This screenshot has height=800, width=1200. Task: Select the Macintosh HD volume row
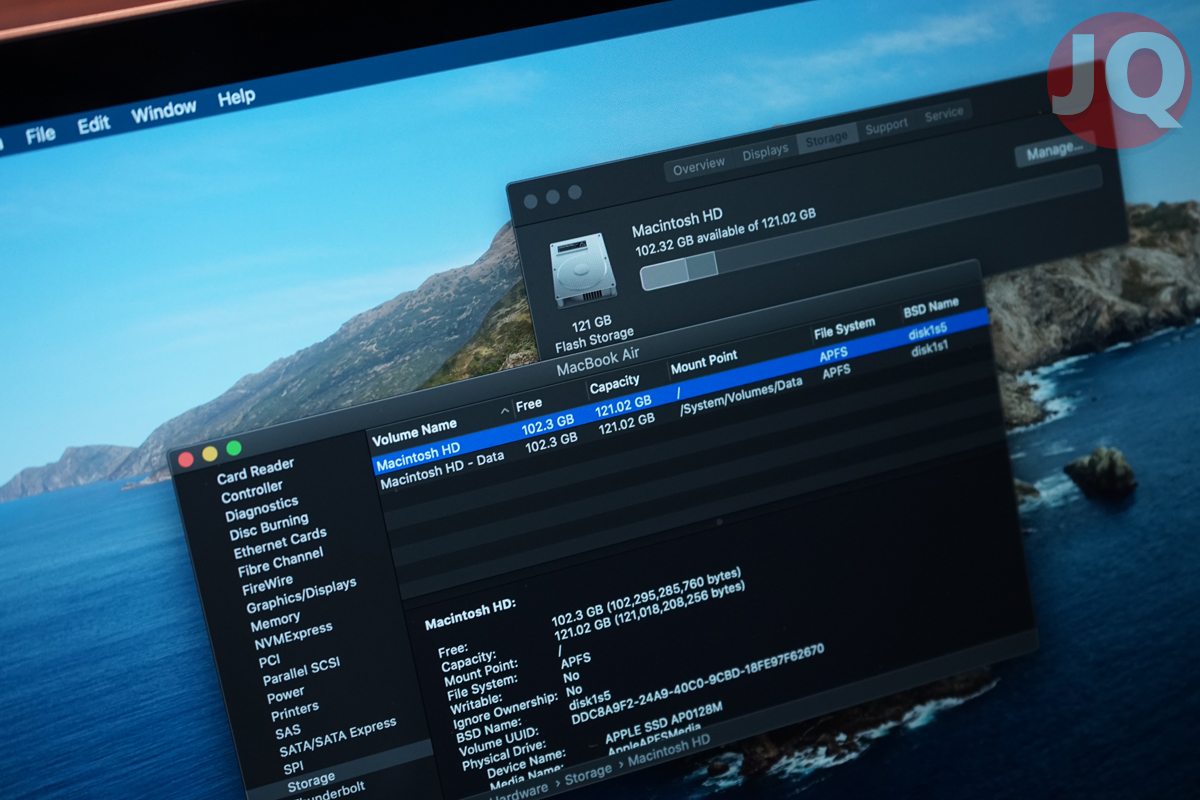(680, 390)
